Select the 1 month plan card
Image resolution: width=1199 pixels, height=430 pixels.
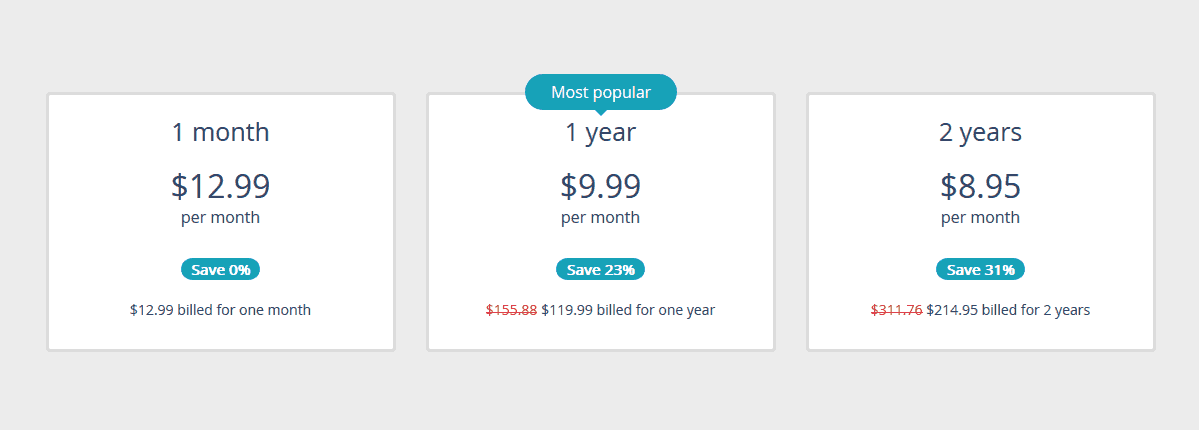221,222
